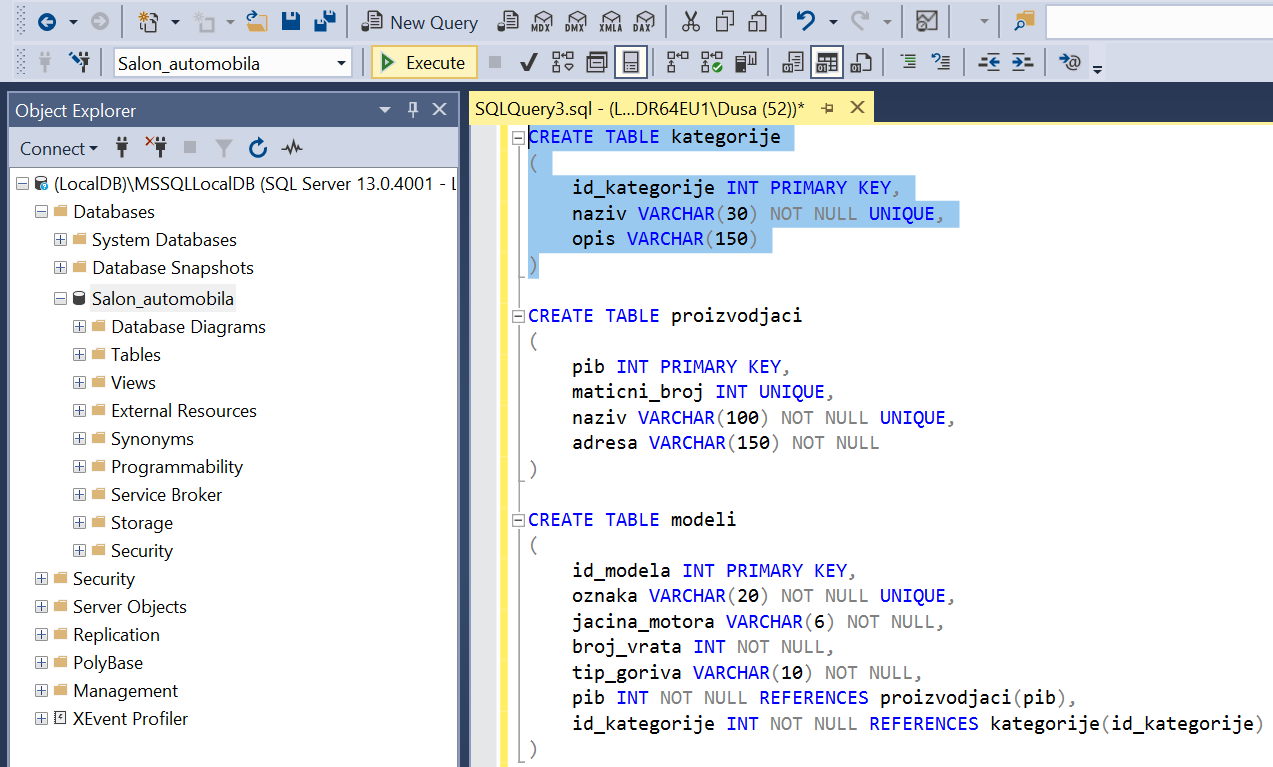
Task: Comment out the selected lines
Action: (908, 63)
